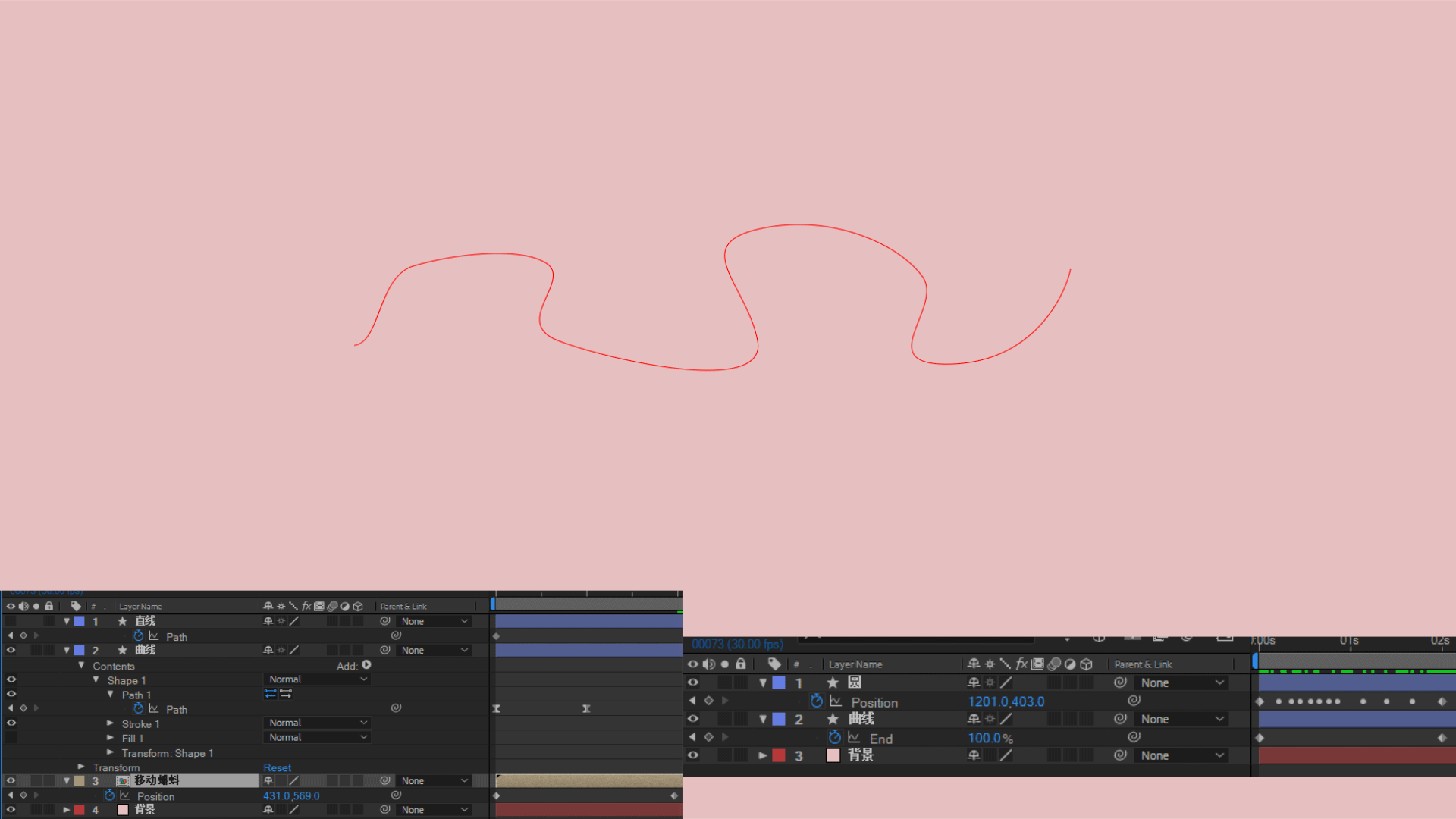Expand Fill 1 properties
Viewport: 1456px width, 819px height.
click(110, 738)
